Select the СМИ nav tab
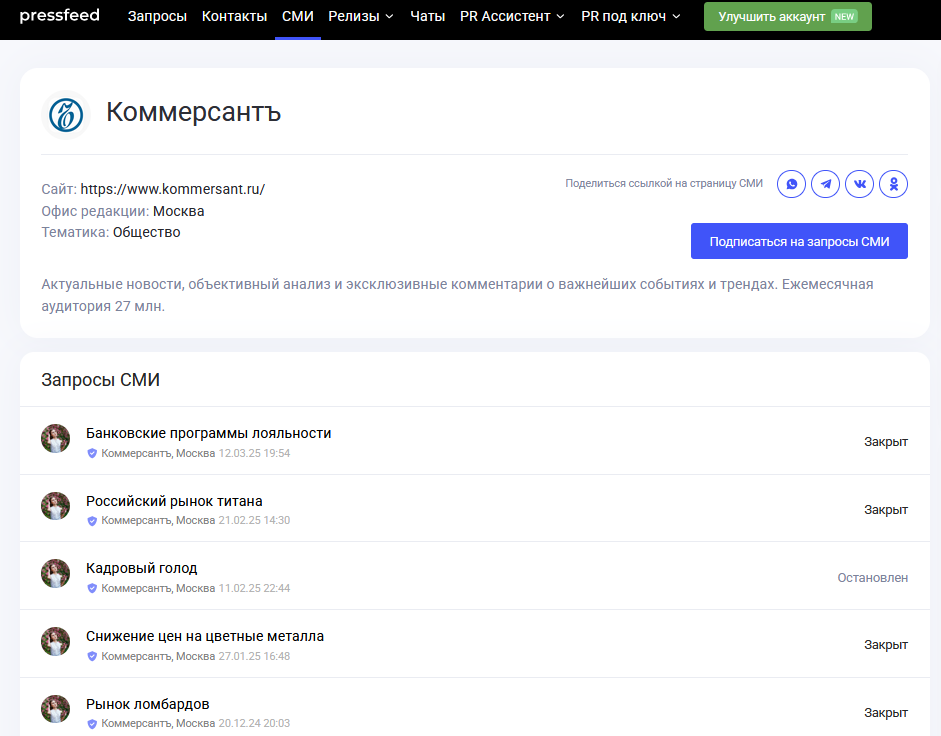Screen dimensions: 941x736 tap(298, 16)
